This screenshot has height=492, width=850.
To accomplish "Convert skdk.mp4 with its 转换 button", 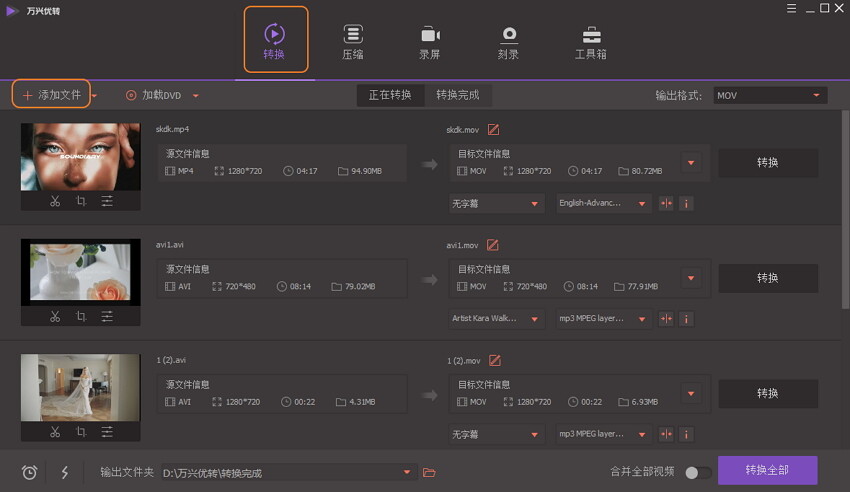I will tap(768, 163).
